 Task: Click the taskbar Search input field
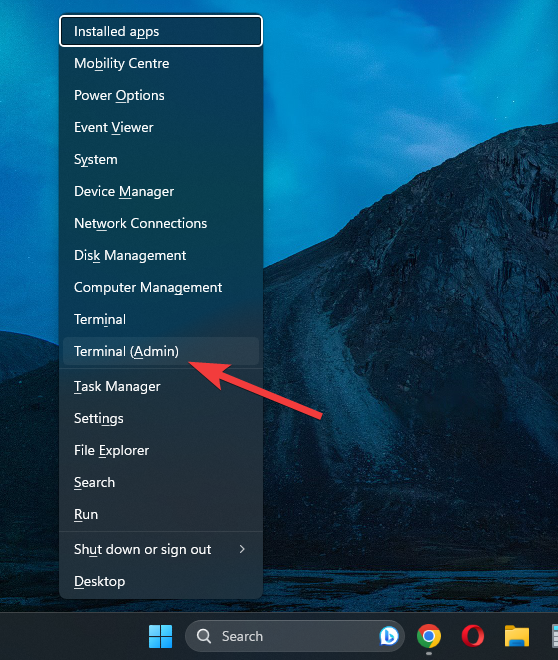[x=295, y=636]
